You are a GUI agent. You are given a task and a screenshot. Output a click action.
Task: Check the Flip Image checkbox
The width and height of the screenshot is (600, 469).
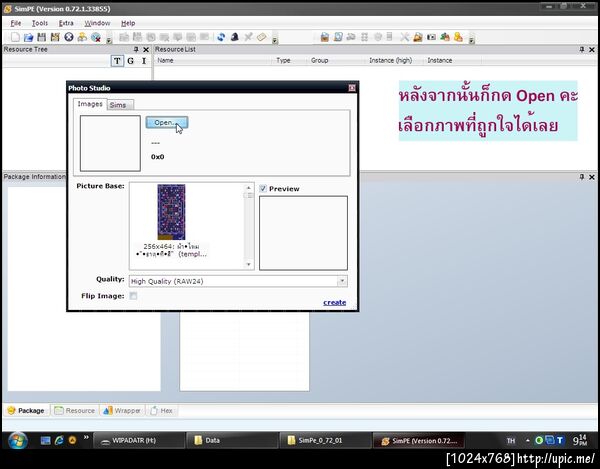pos(133,296)
